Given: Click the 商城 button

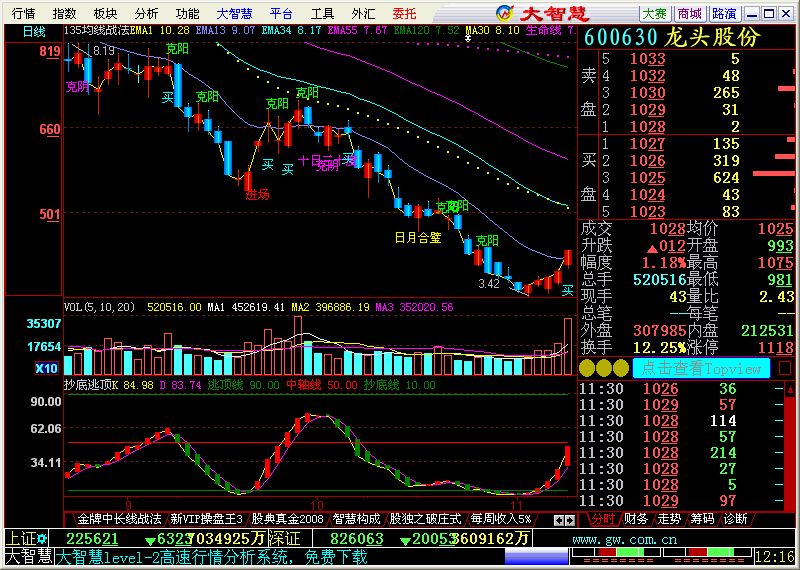Looking at the screenshot, I should [690, 13].
